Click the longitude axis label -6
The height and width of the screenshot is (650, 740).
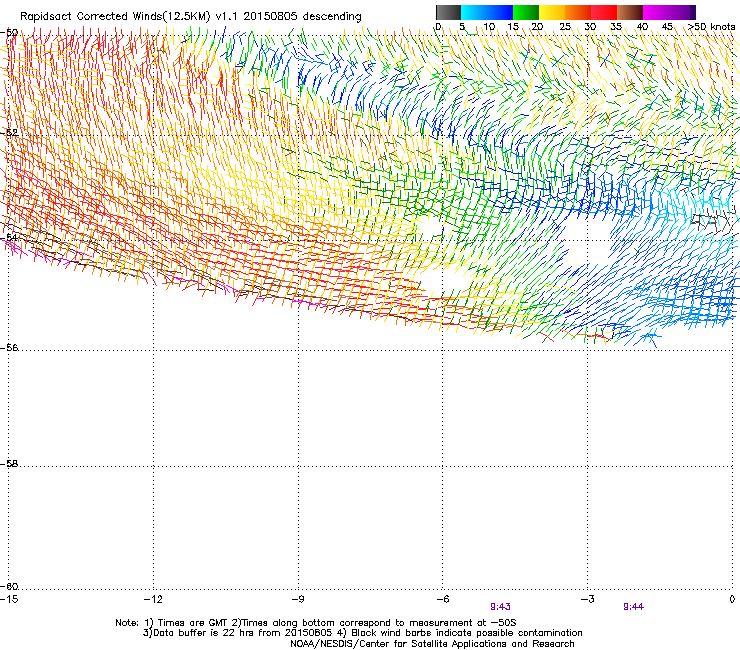tap(442, 599)
